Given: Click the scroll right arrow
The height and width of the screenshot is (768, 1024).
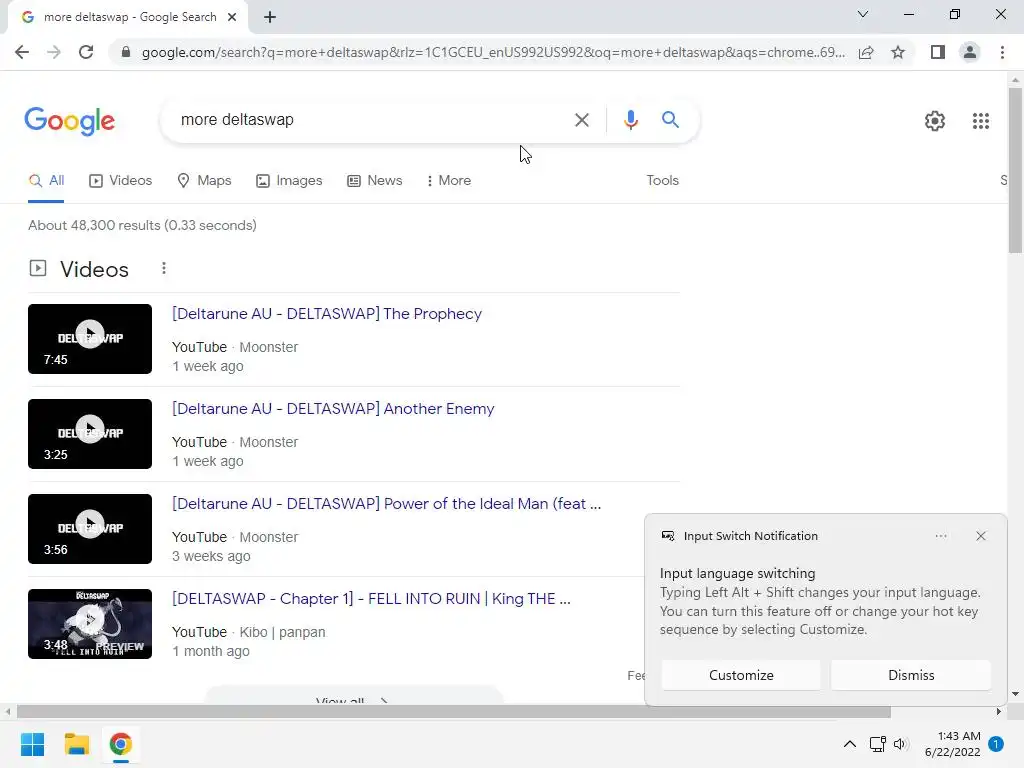Looking at the screenshot, I should [998, 712].
